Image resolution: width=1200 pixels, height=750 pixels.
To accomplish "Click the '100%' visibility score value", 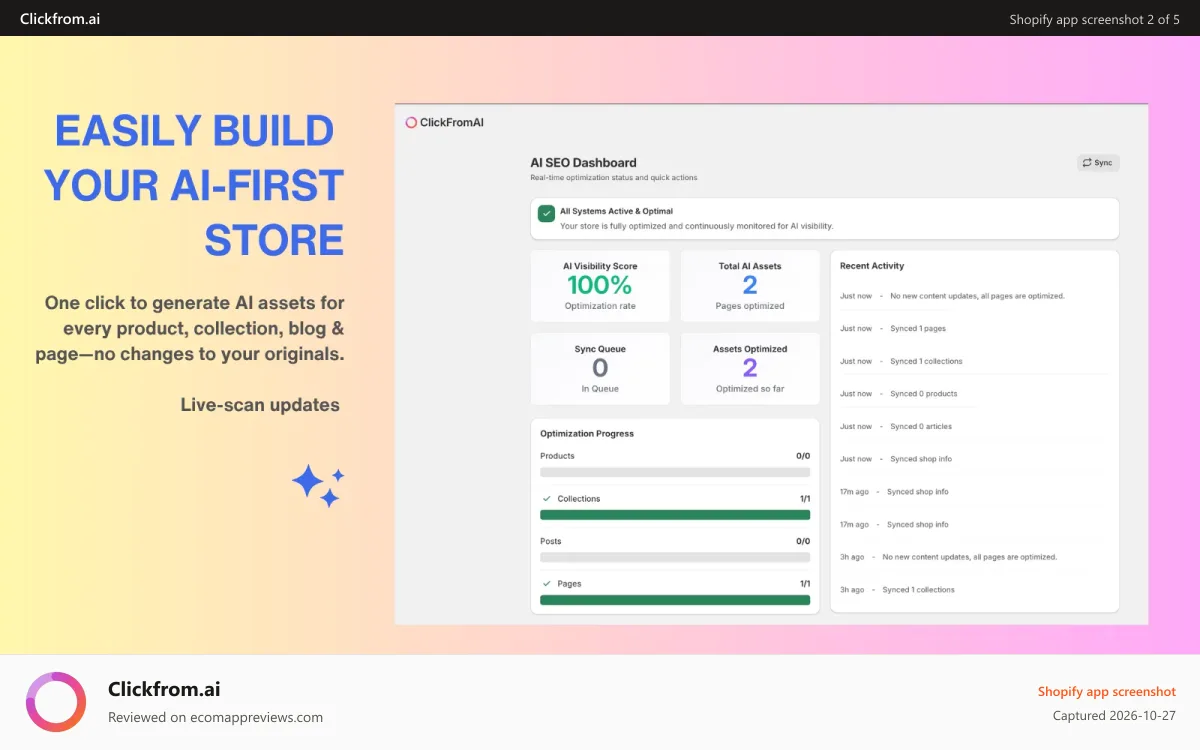I will pyautogui.click(x=600, y=286).
